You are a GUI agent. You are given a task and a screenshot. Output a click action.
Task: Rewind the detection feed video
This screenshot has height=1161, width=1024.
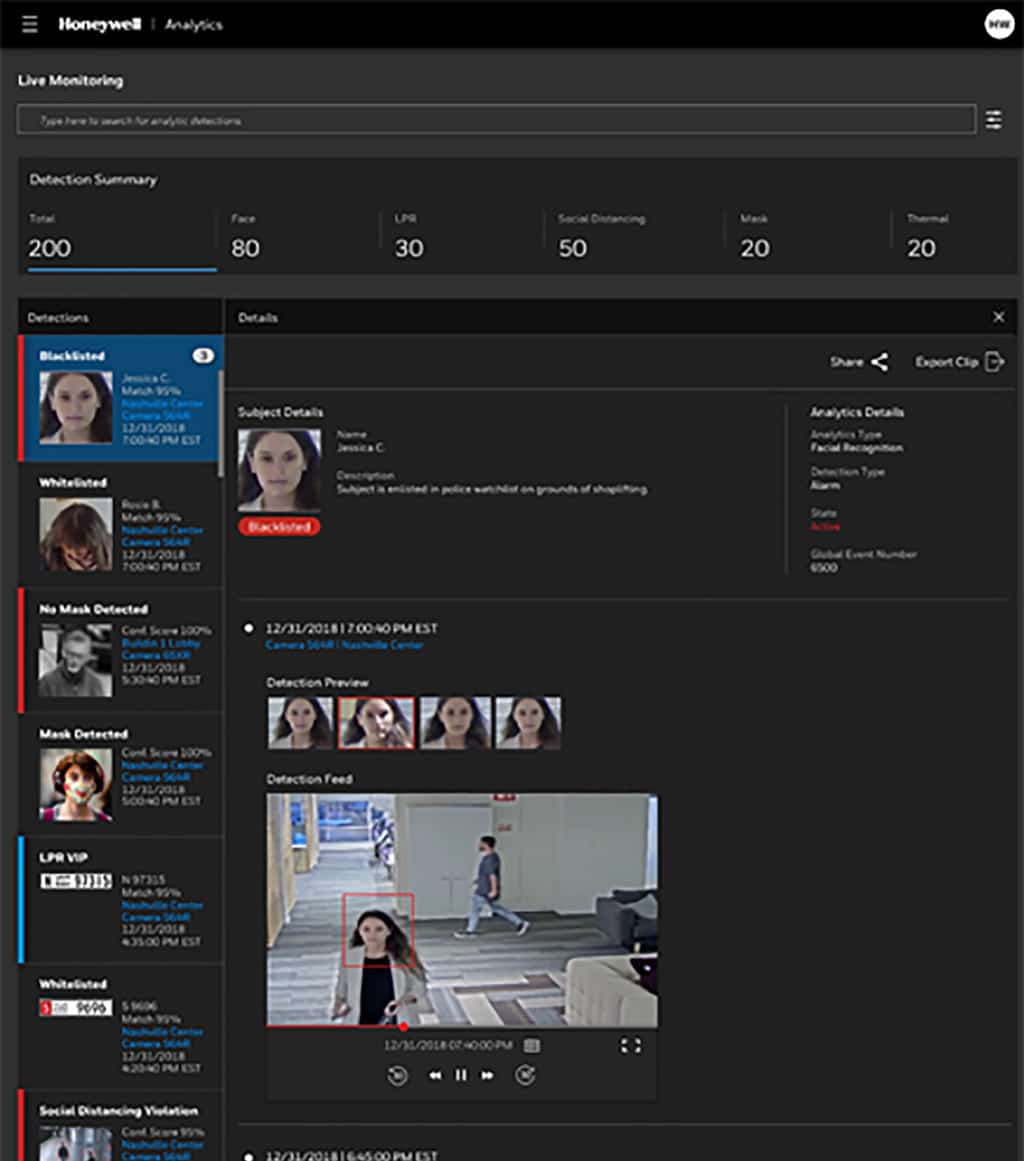435,1075
